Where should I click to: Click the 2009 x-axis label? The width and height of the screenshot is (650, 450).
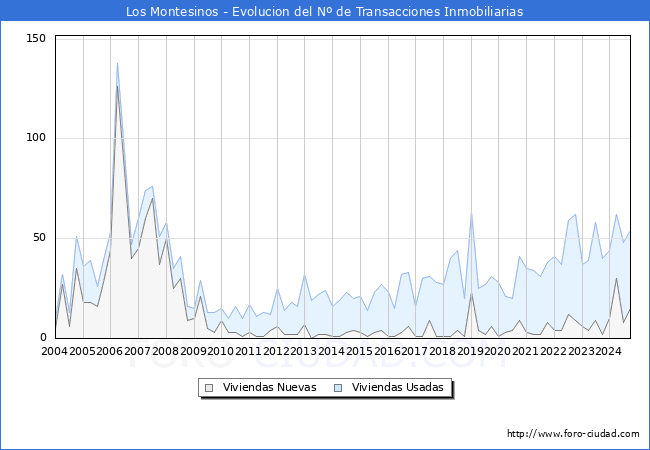[193, 351]
